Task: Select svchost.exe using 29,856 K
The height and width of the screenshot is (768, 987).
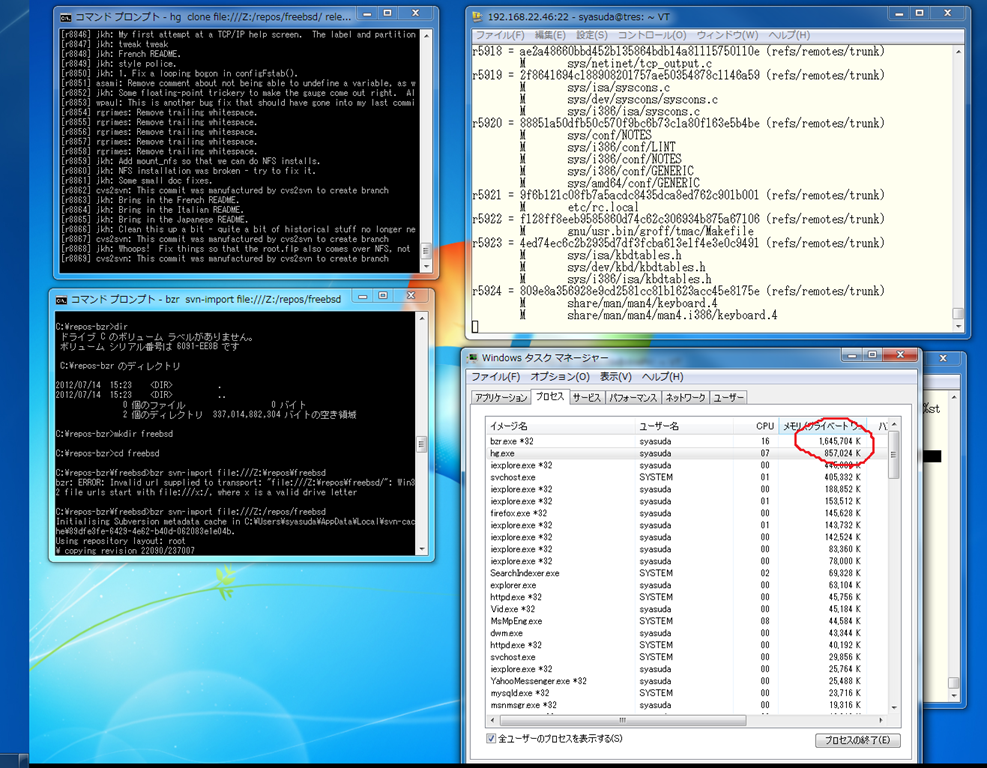Action: (x=686, y=657)
